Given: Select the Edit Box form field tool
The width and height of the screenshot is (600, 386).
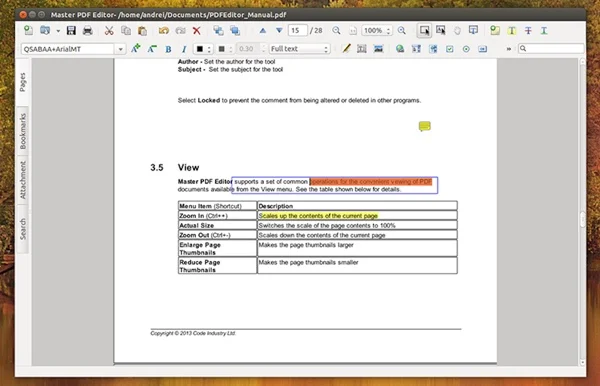Looking at the screenshot, I should click(416, 49).
